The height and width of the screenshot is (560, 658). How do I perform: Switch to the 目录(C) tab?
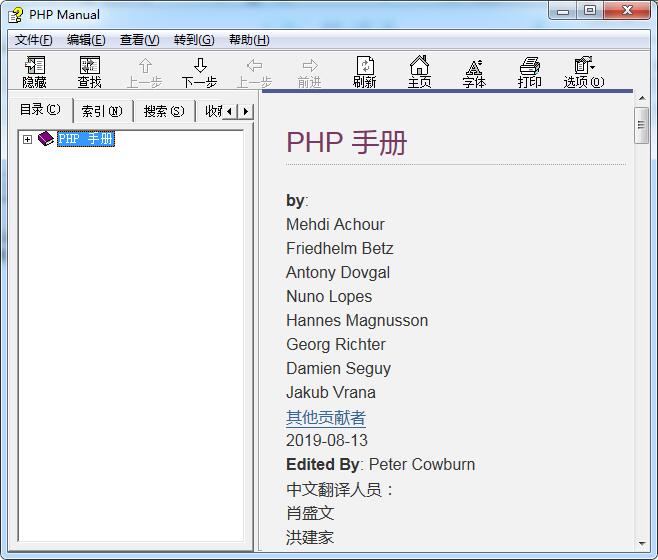coord(40,110)
